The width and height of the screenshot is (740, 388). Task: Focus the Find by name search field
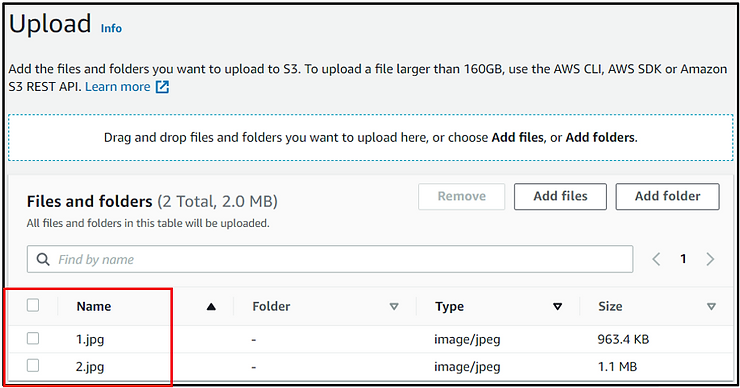click(x=330, y=259)
